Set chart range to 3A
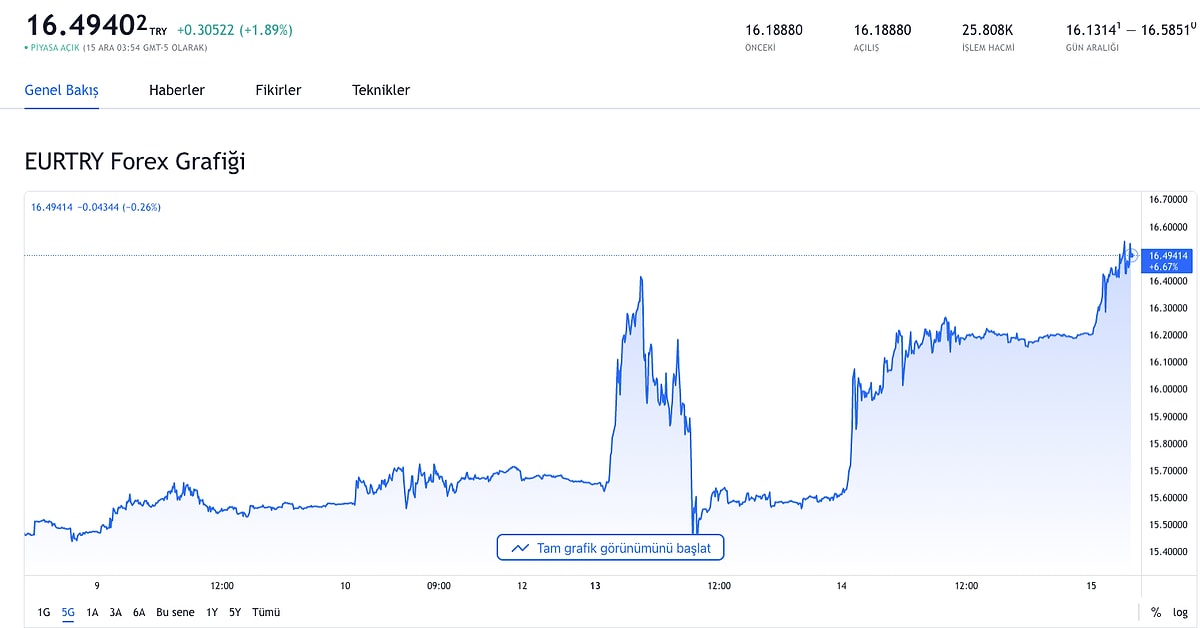The width and height of the screenshot is (1200, 628). [116, 612]
